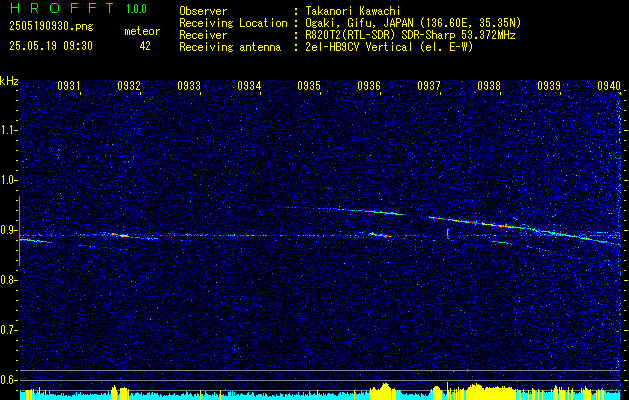
Task: Click the Receiving Location label
Action: [x=233, y=23]
